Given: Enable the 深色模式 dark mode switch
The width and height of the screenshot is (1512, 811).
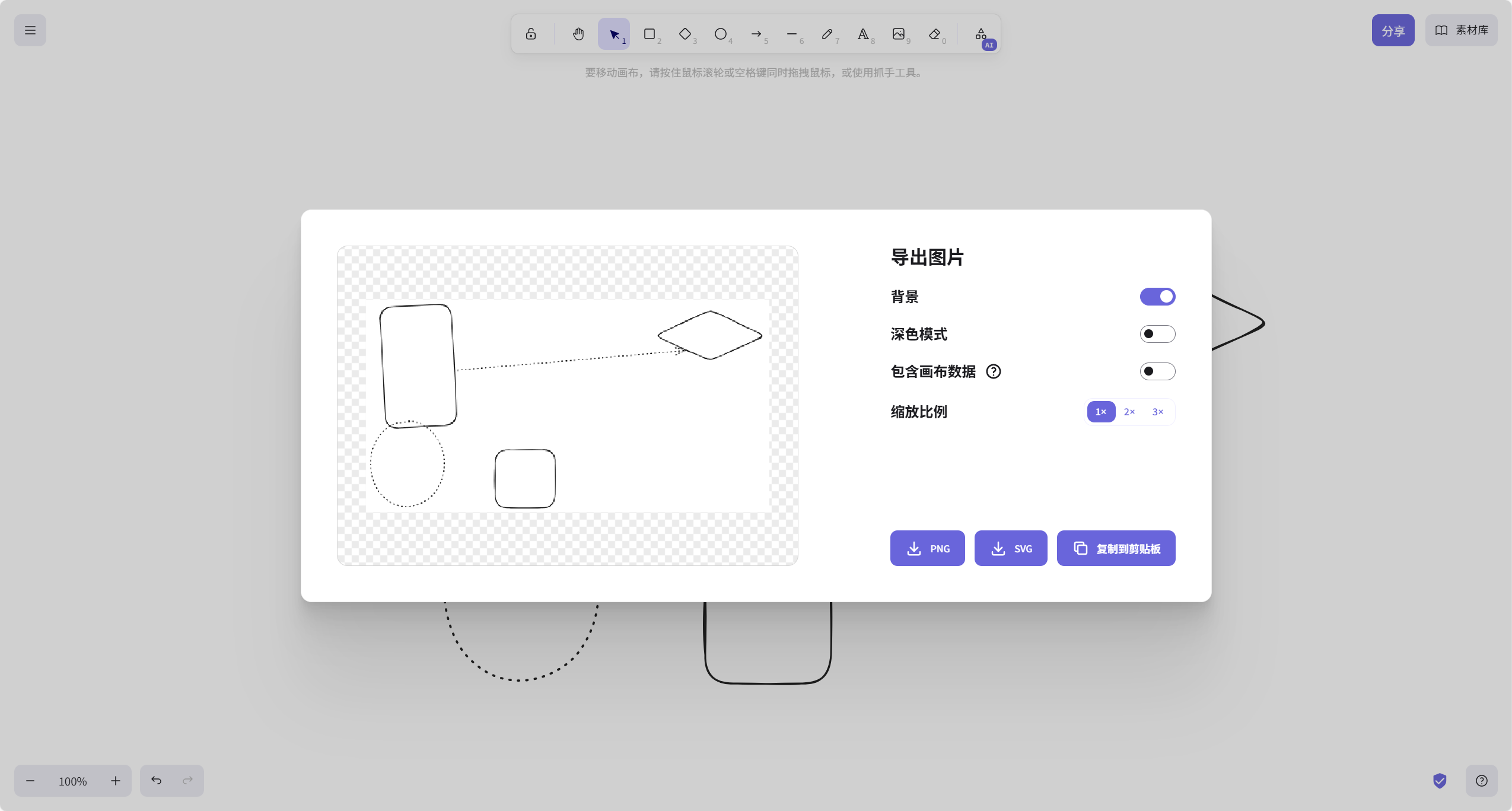Looking at the screenshot, I should pos(1157,334).
